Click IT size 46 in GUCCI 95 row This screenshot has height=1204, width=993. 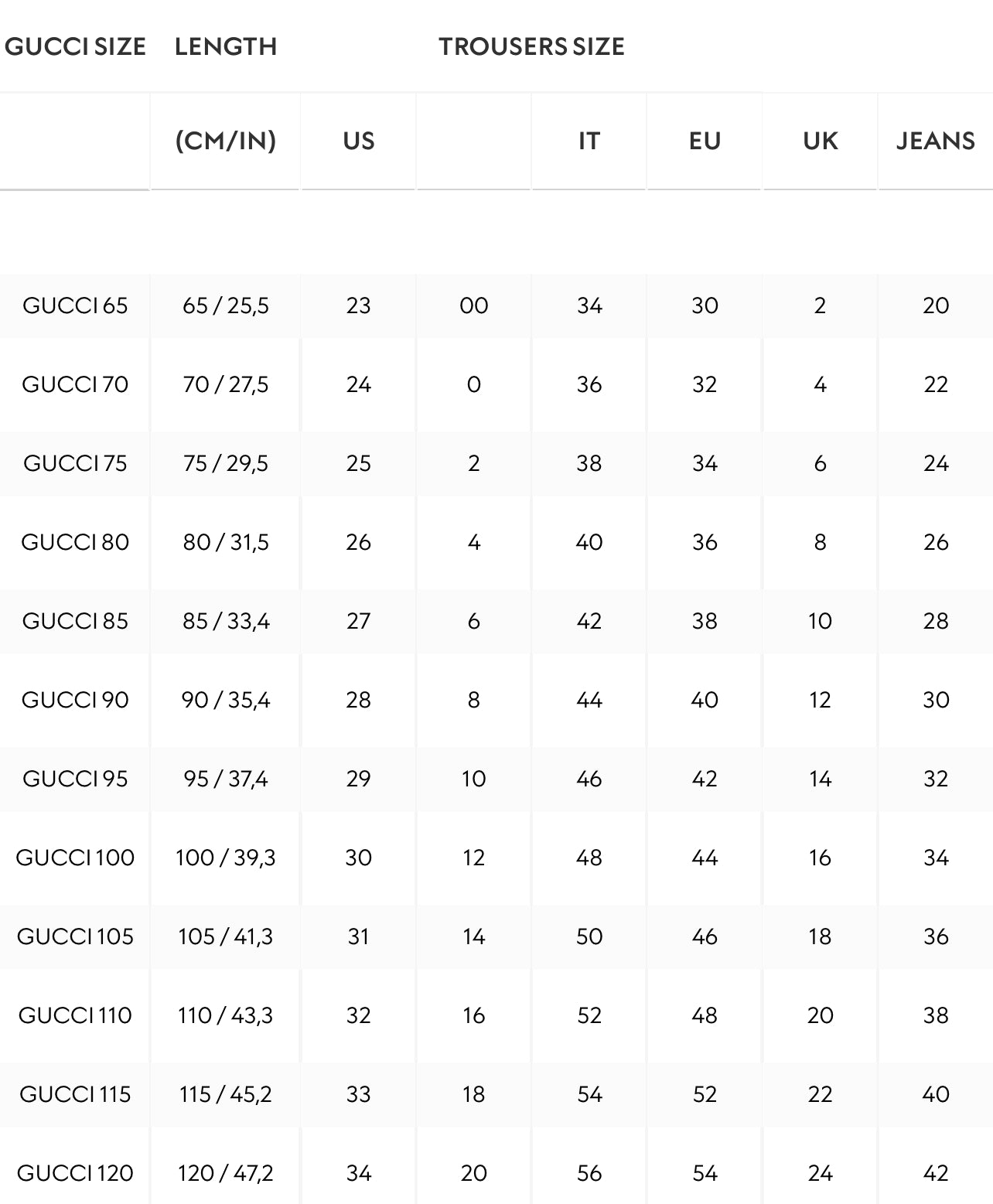point(589,779)
